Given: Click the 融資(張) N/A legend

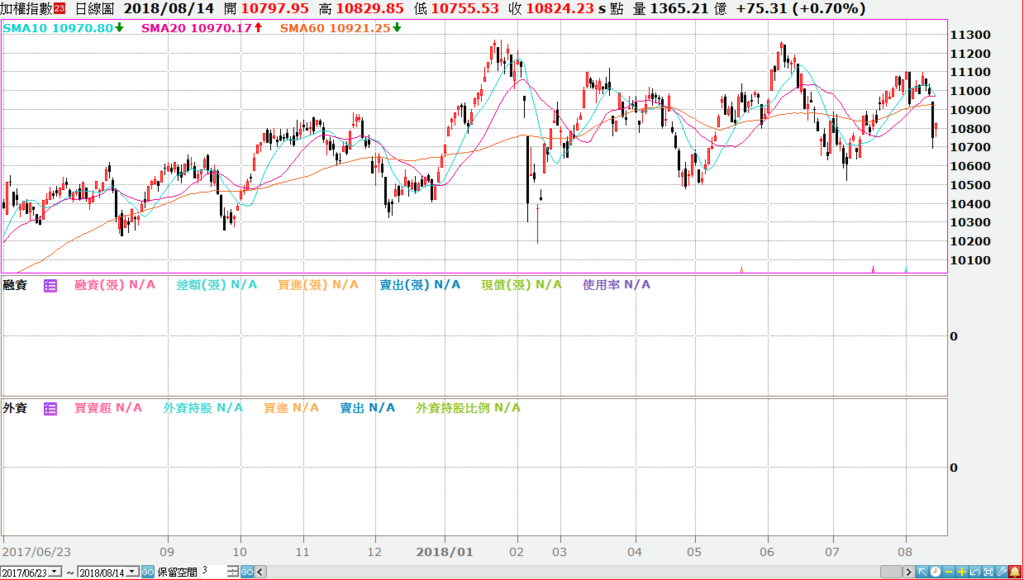Looking at the screenshot, I should (x=115, y=285).
